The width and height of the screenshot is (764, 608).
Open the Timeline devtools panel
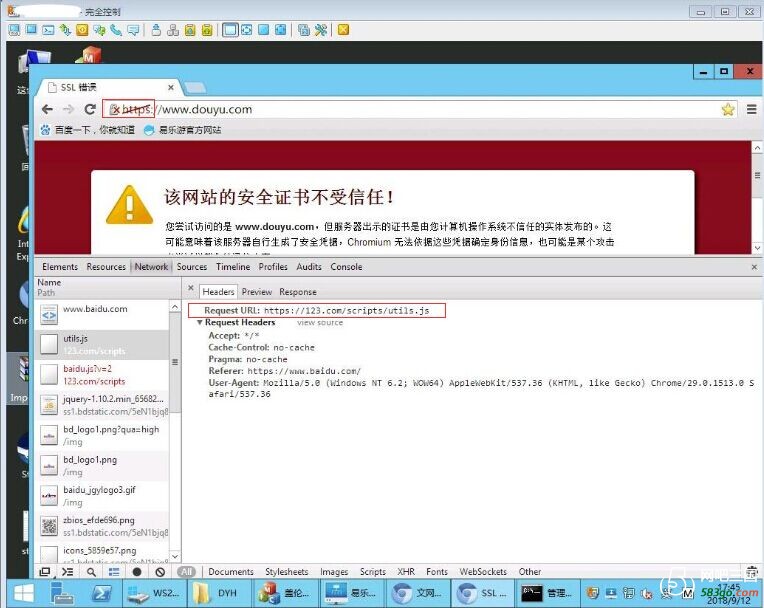pyautogui.click(x=233, y=267)
